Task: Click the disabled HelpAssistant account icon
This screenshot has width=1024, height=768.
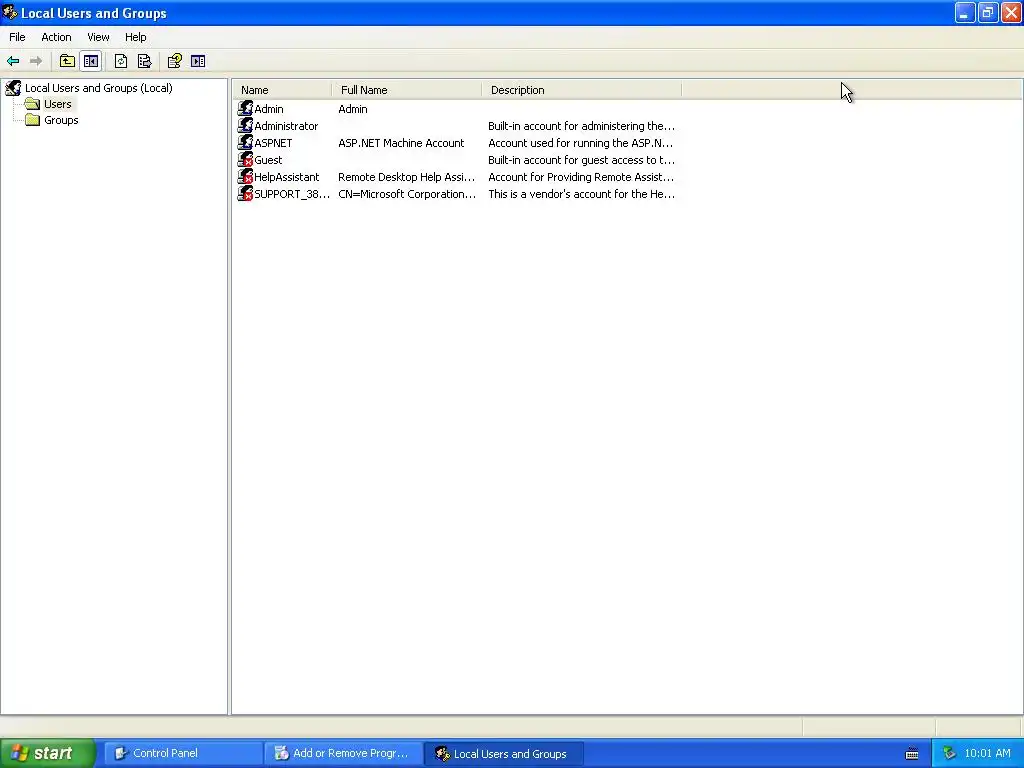Action: coord(246,176)
